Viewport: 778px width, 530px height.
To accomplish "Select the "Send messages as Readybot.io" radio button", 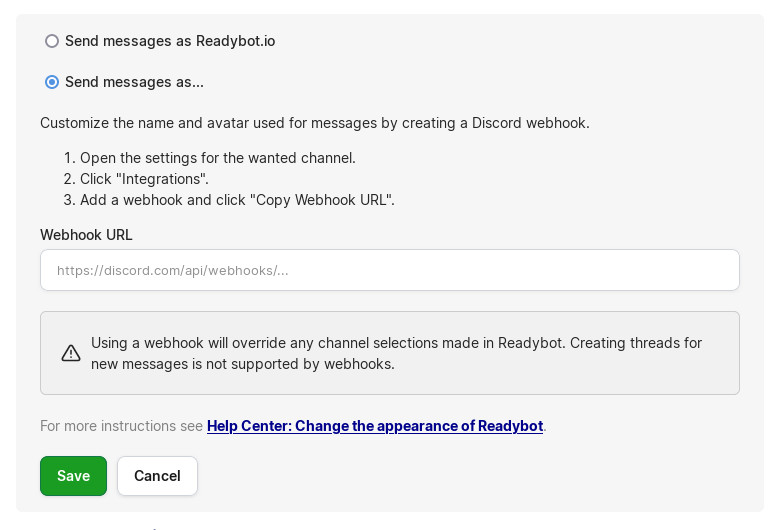I will [x=52, y=41].
